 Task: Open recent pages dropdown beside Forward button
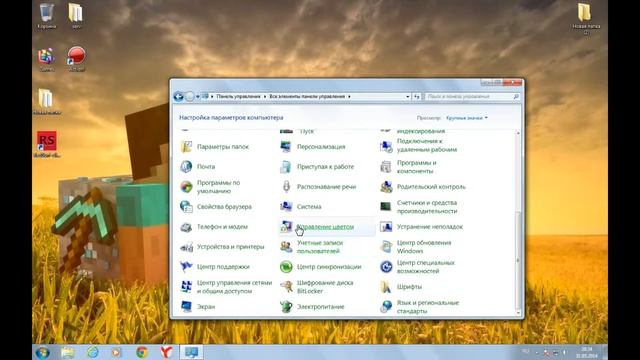tap(198, 97)
